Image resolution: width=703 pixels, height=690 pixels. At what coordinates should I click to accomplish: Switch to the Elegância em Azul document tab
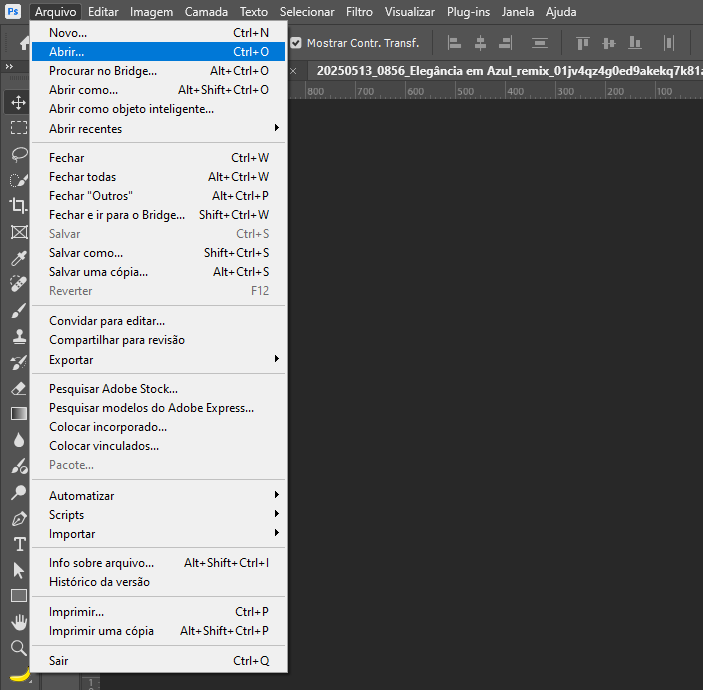(505, 71)
